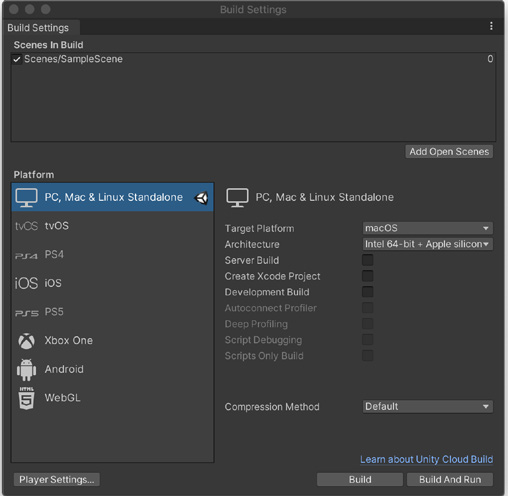Image resolution: width=508 pixels, height=496 pixels.
Task: Open the Compression Method dropdown
Action: [x=427, y=407]
